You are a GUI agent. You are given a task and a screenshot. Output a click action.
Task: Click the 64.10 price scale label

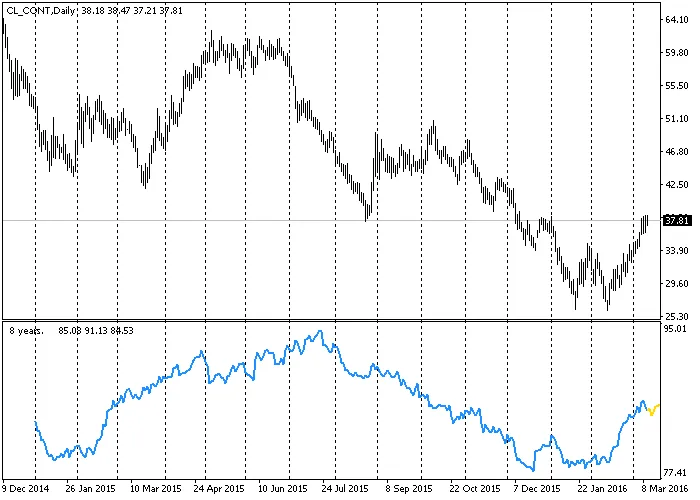point(677,20)
